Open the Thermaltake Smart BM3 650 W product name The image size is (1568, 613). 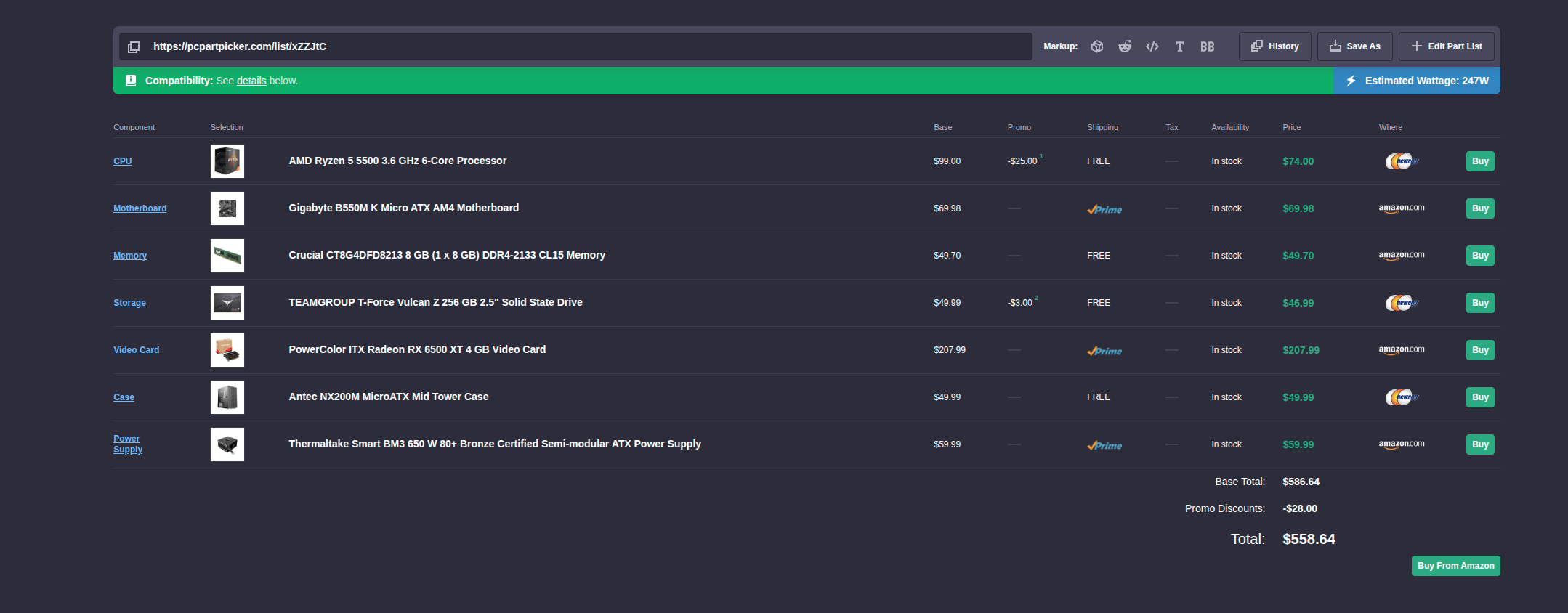495,444
